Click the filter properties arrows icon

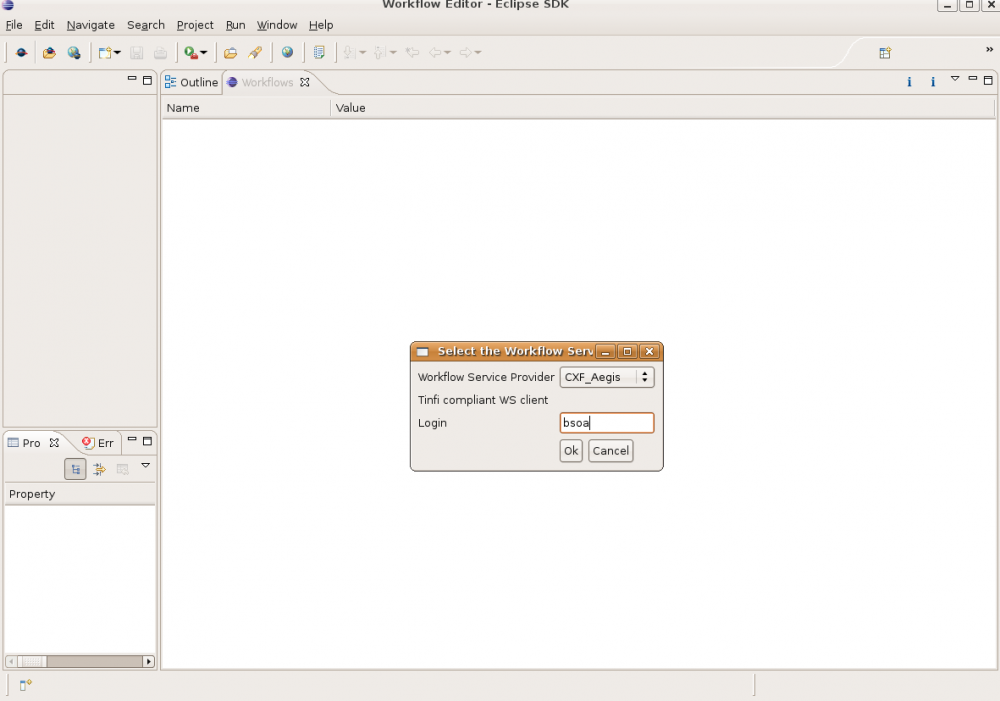point(99,469)
